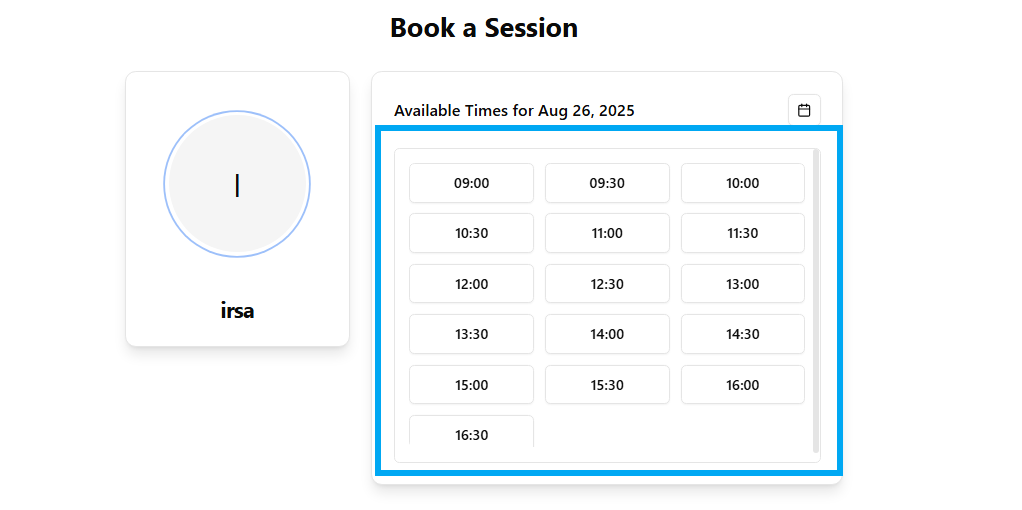Pick the 16:00 time slot
Screen dimensions: 1022x510
(x=742, y=385)
